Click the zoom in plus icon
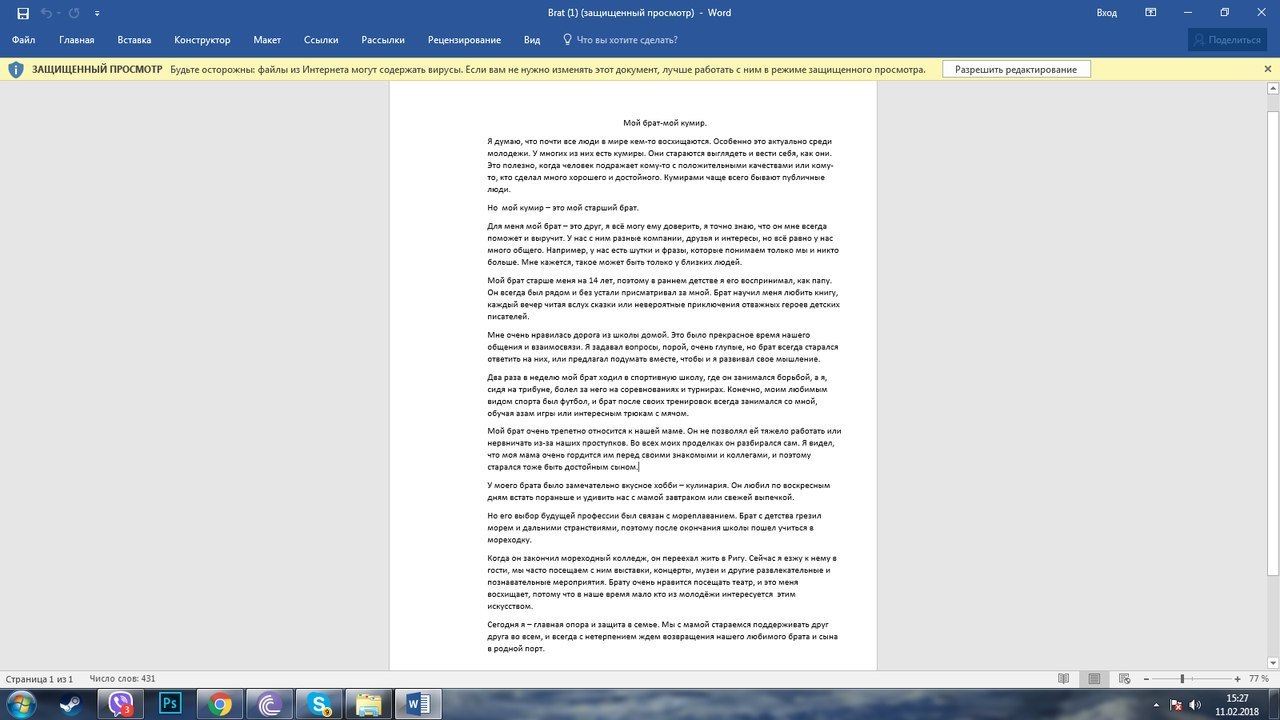This screenshot has width=1280, height=720. tap(1238, 679)
